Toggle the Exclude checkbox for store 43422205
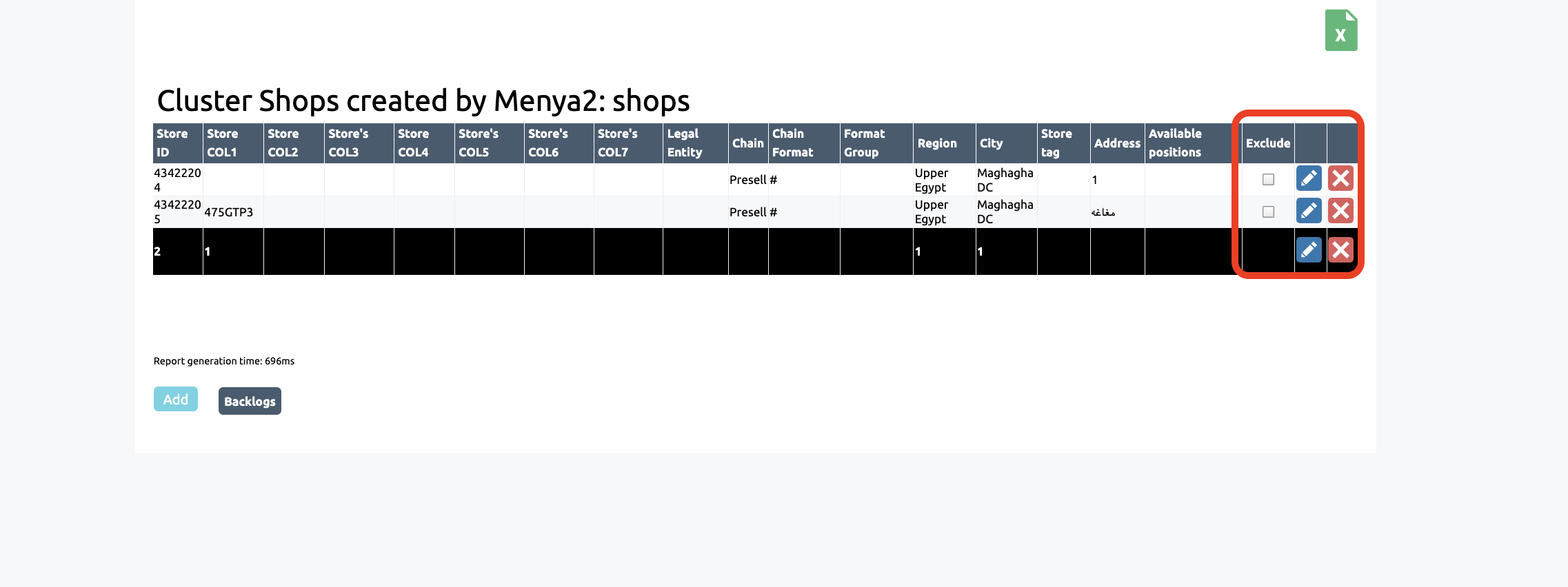The width and height of the screenshot is (1568, 587). (1268, 212)
